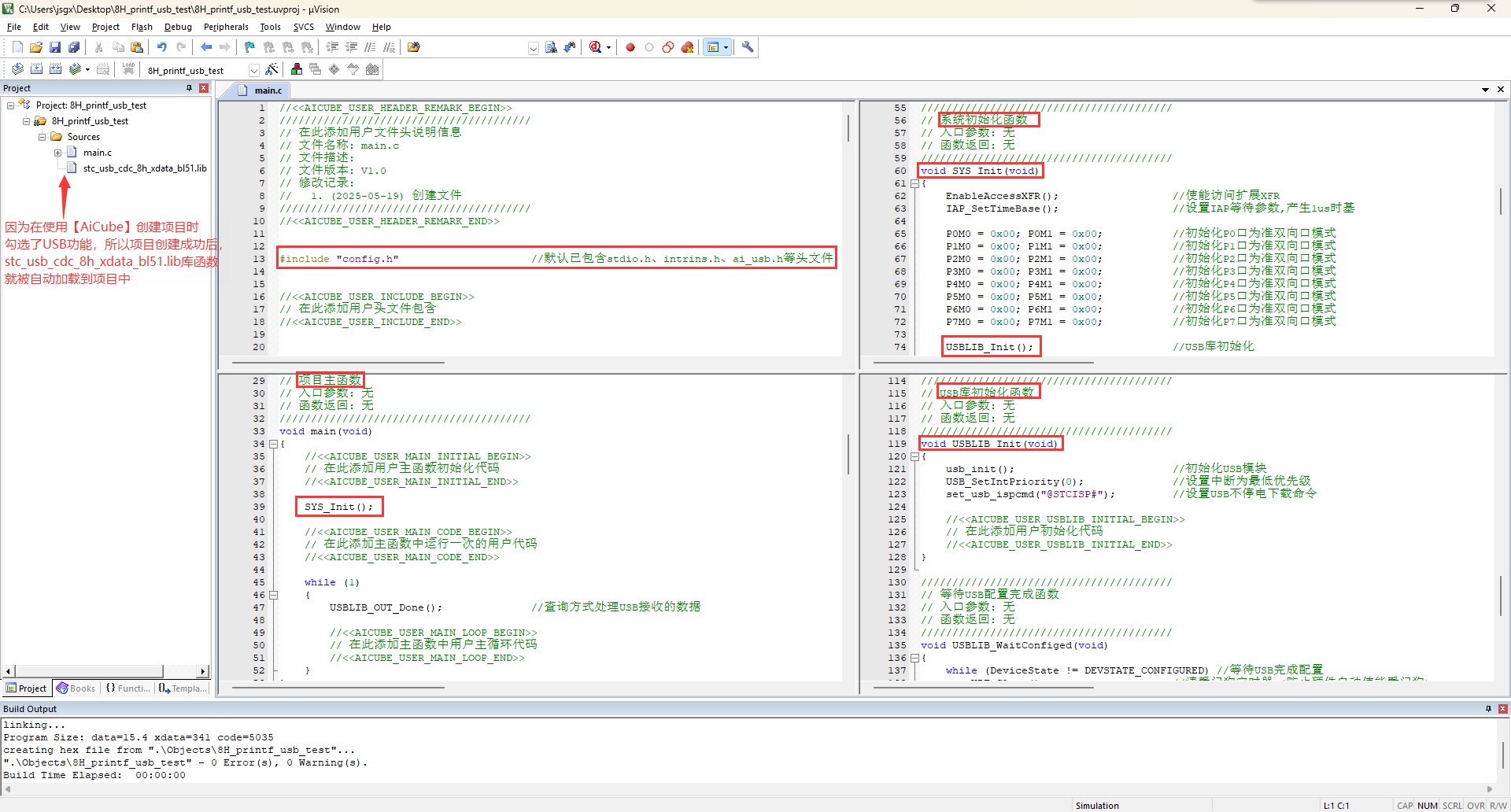Build target icon
This screenshot has width=1511, height=812.
(36, 69)
